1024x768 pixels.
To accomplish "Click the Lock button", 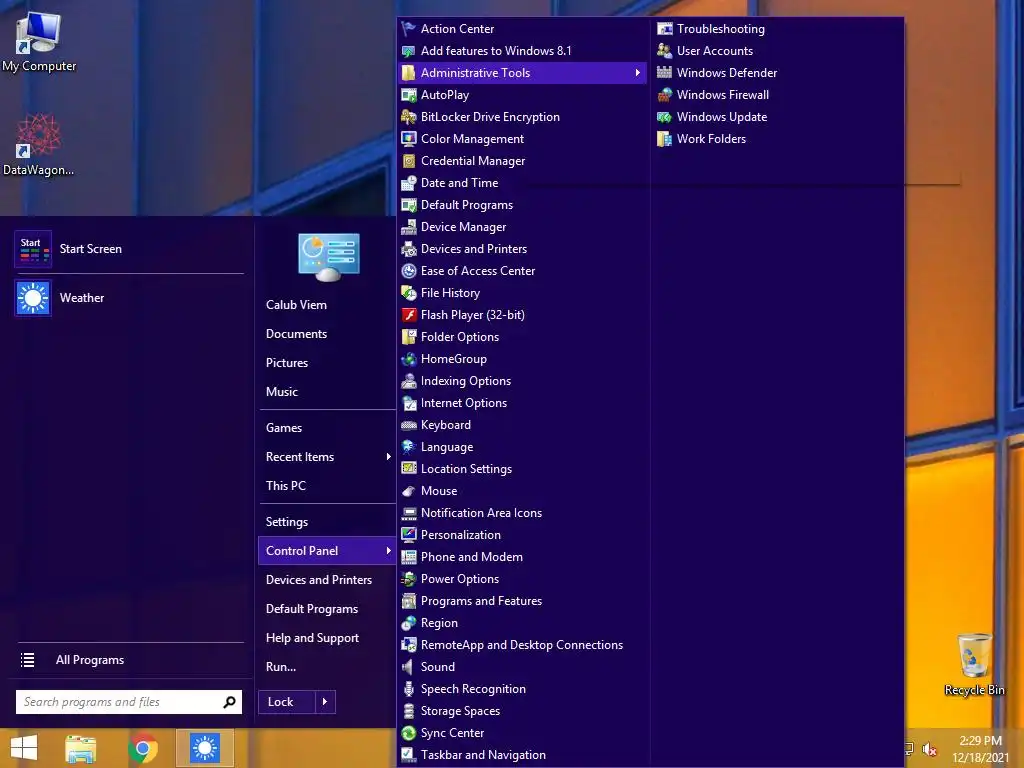I will coord(287,702).
